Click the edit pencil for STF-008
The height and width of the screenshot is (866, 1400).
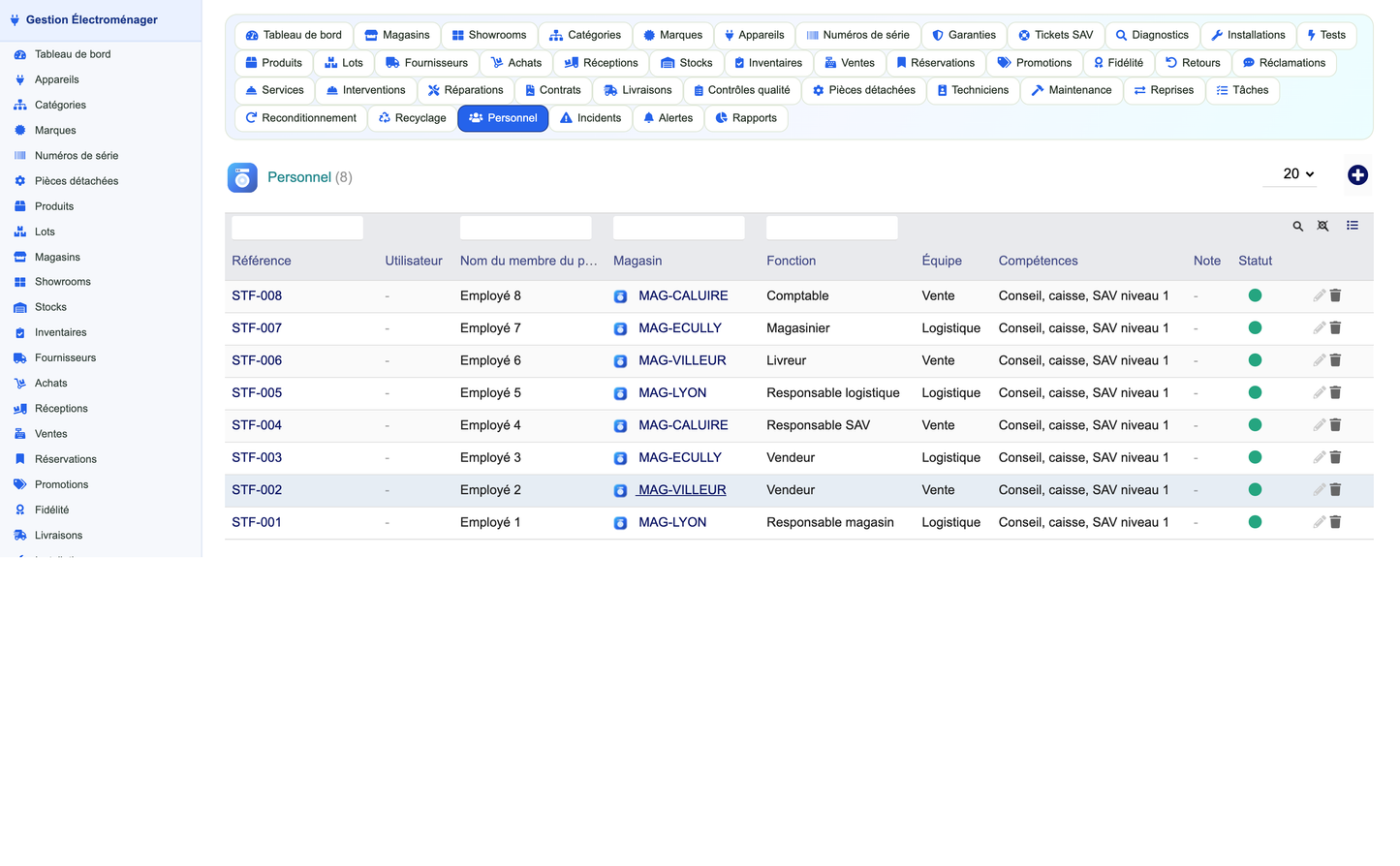1319,295
